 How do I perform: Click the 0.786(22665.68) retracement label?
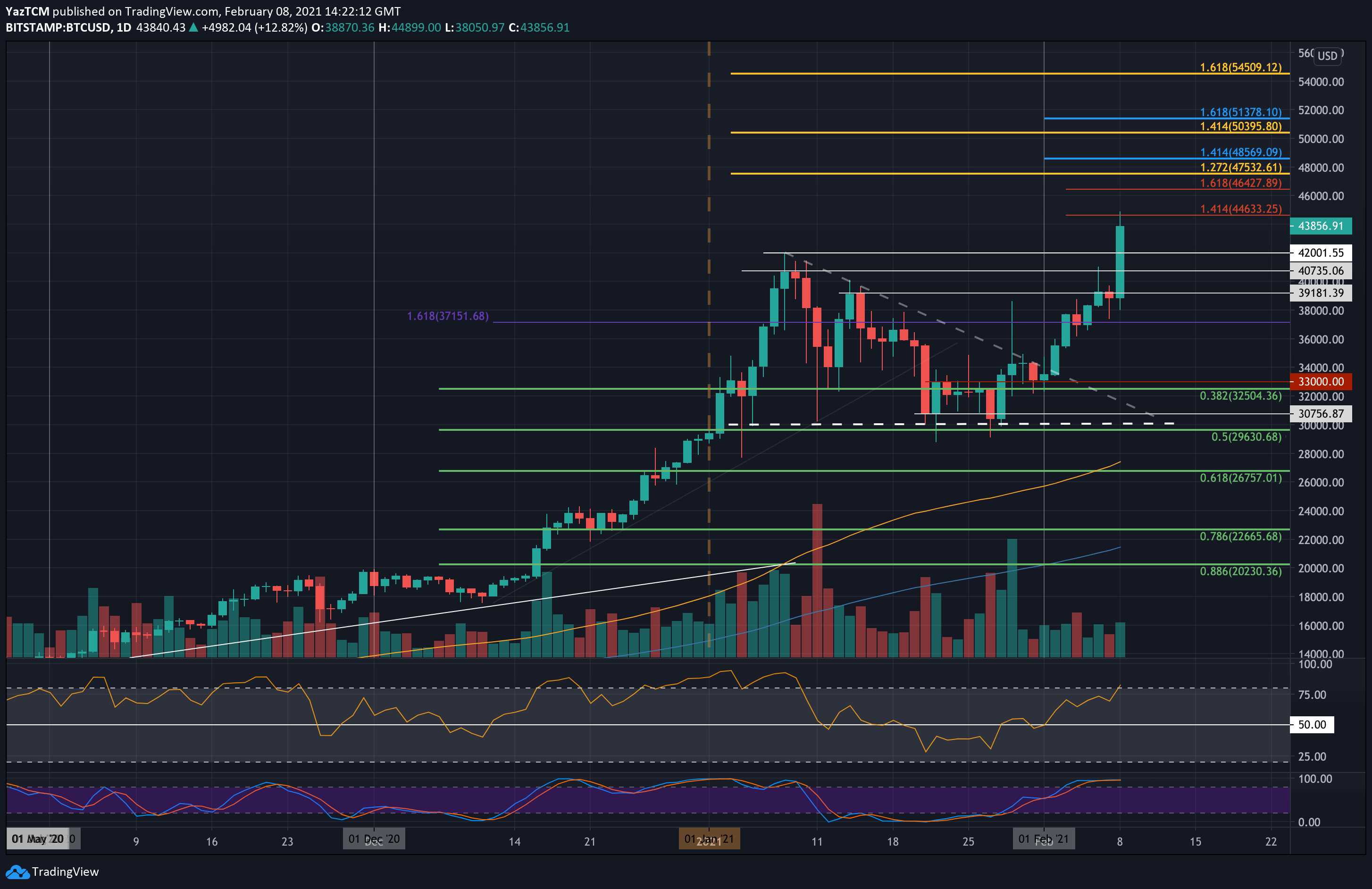1240,536
